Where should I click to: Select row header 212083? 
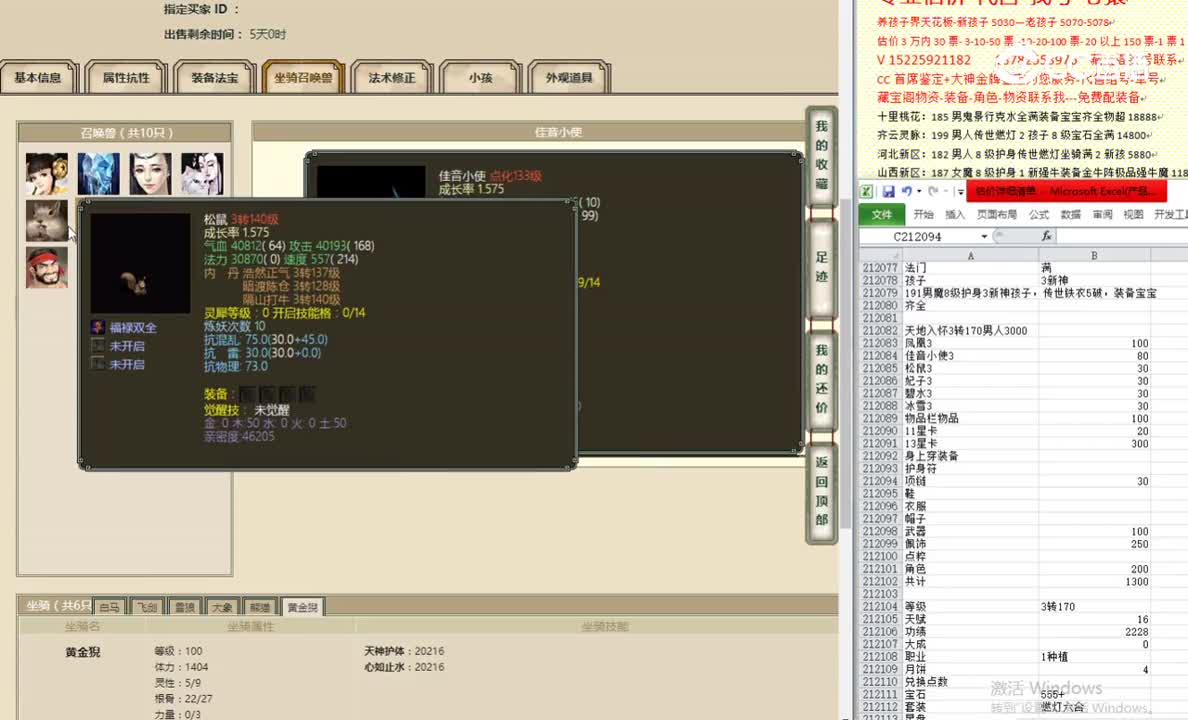click(x=880, y=343)
